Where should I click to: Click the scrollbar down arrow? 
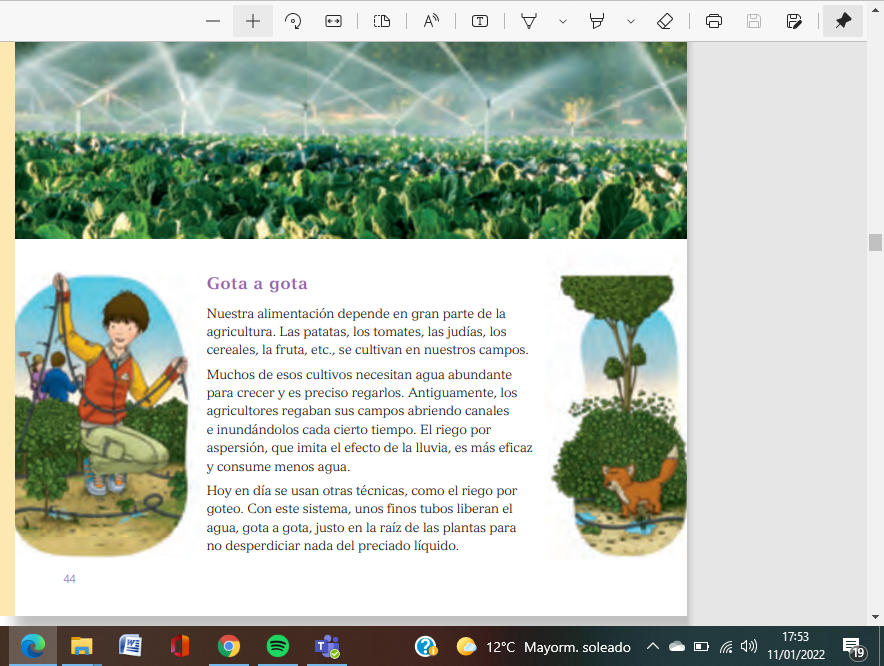click(875, 617)
